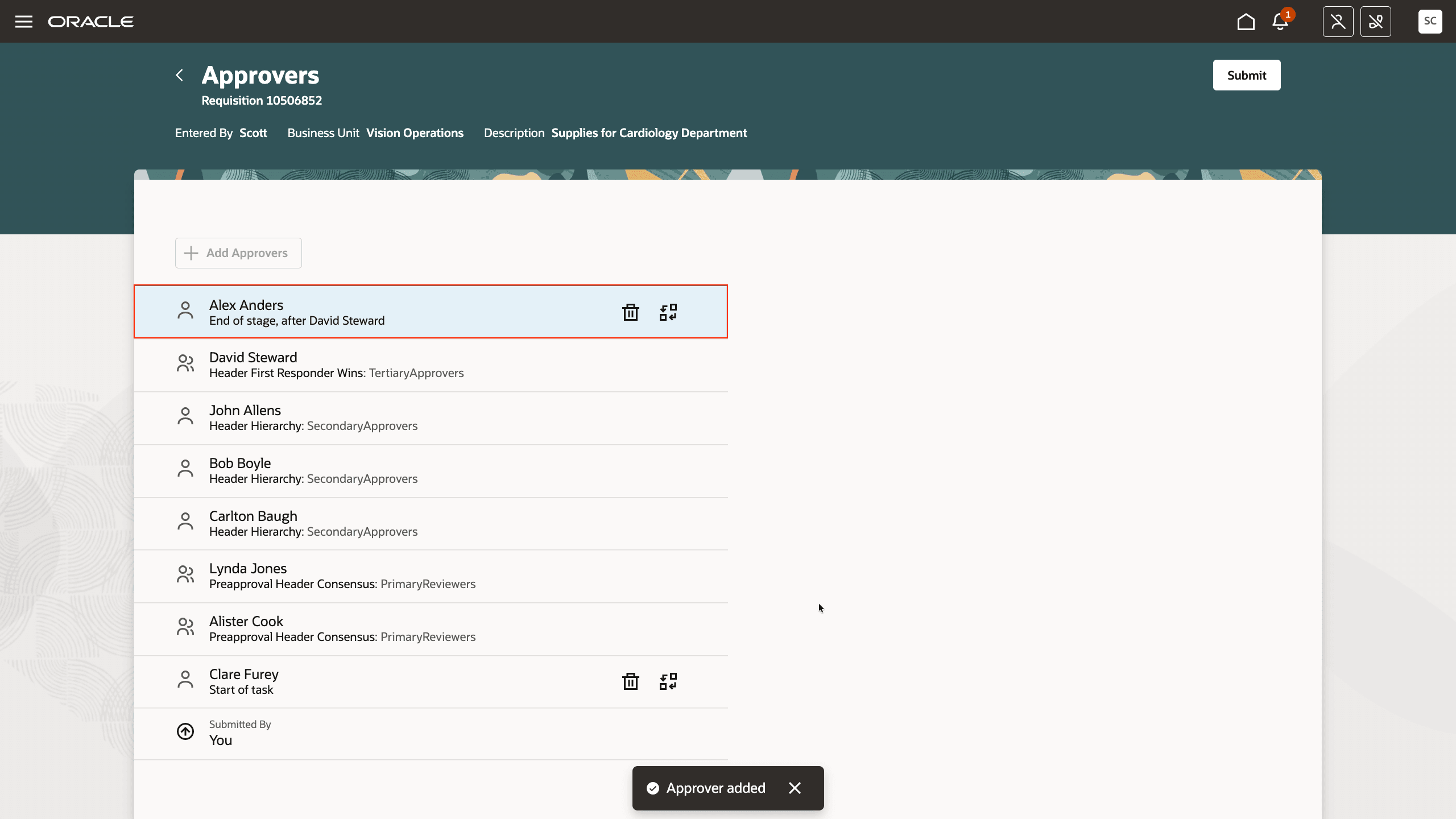
Task: Select the Carlton Baugh row
Action: (x=431, y=523)
